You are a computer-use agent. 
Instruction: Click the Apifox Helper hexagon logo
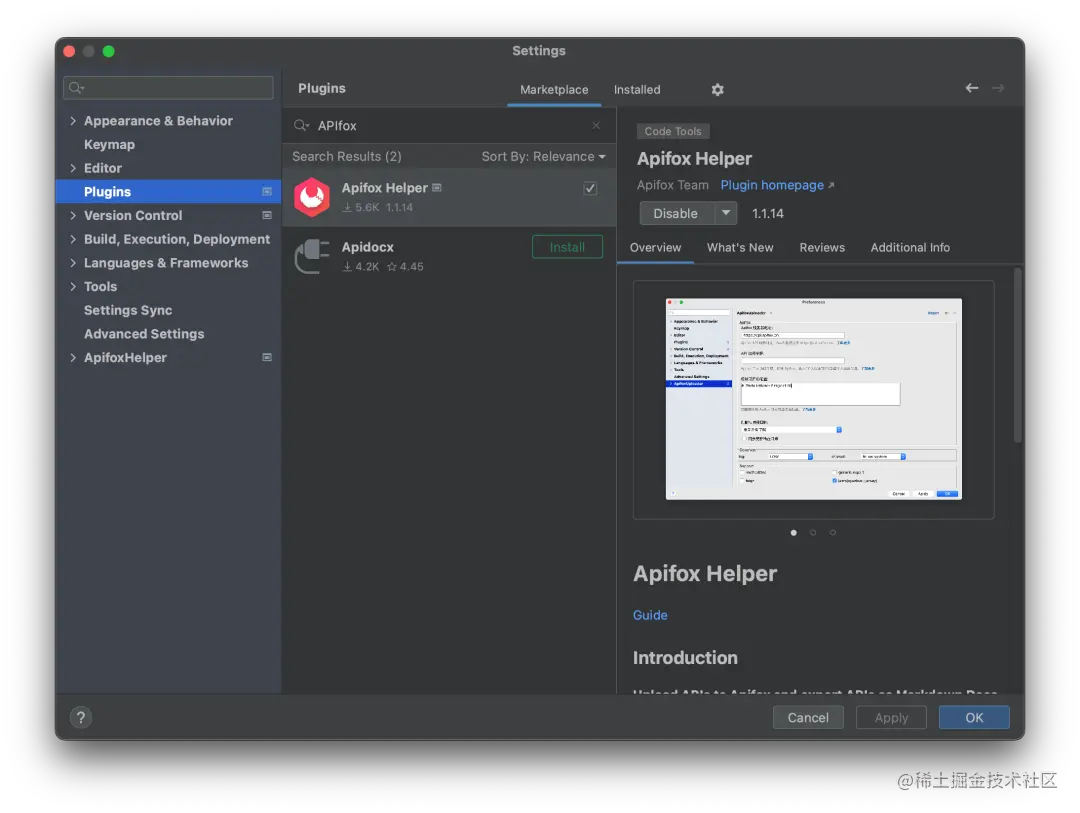(x=312, y=197)
